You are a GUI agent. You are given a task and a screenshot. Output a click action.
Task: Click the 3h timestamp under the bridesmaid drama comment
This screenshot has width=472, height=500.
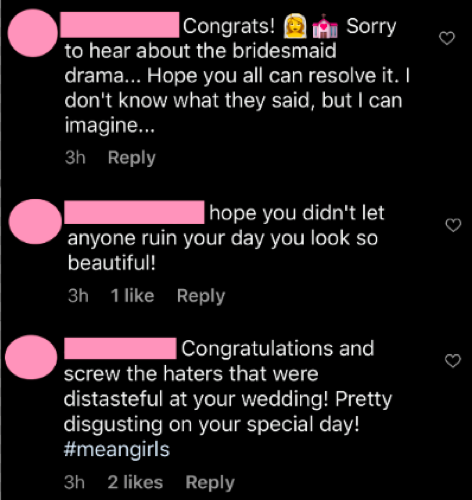tap(75, 157)
